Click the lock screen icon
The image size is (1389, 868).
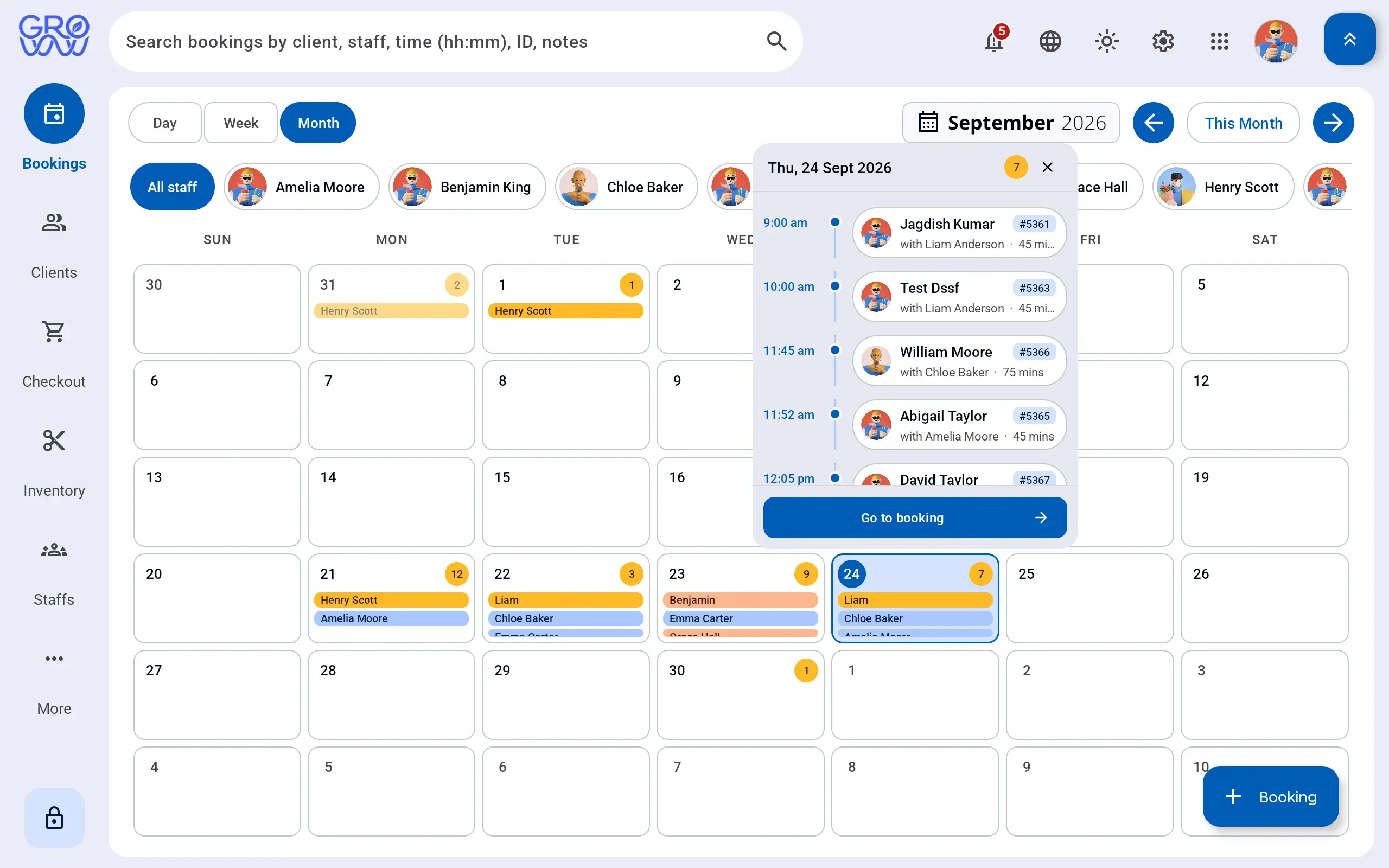tap(54, 818)
